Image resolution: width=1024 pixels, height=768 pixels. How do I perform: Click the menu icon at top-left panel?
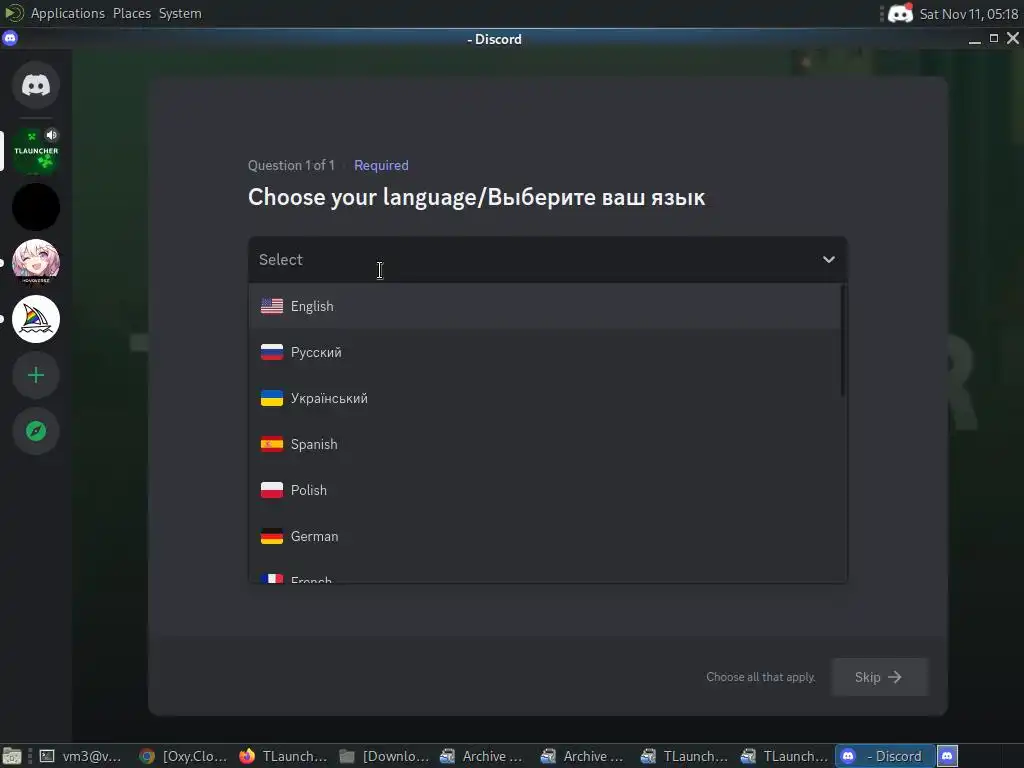point(14,13)
